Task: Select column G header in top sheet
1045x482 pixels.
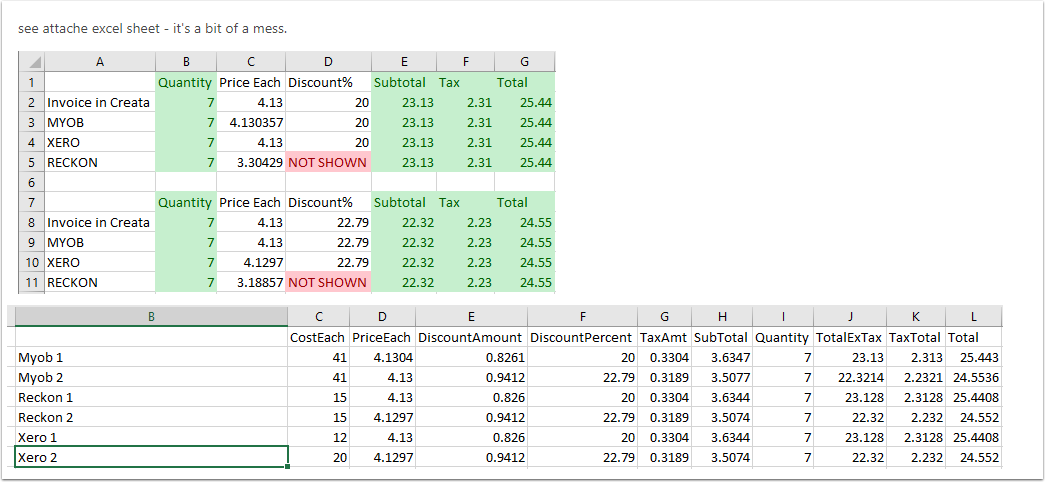Action: click(524, 62)
